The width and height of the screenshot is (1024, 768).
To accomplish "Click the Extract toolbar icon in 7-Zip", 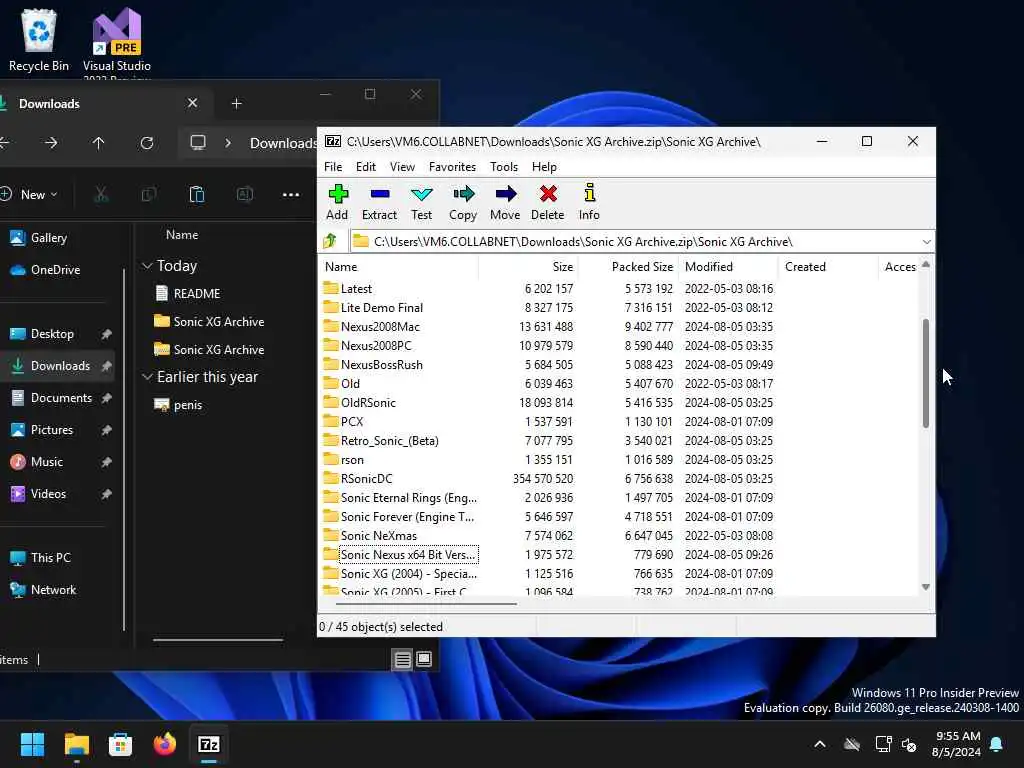I will click(379, 202).
